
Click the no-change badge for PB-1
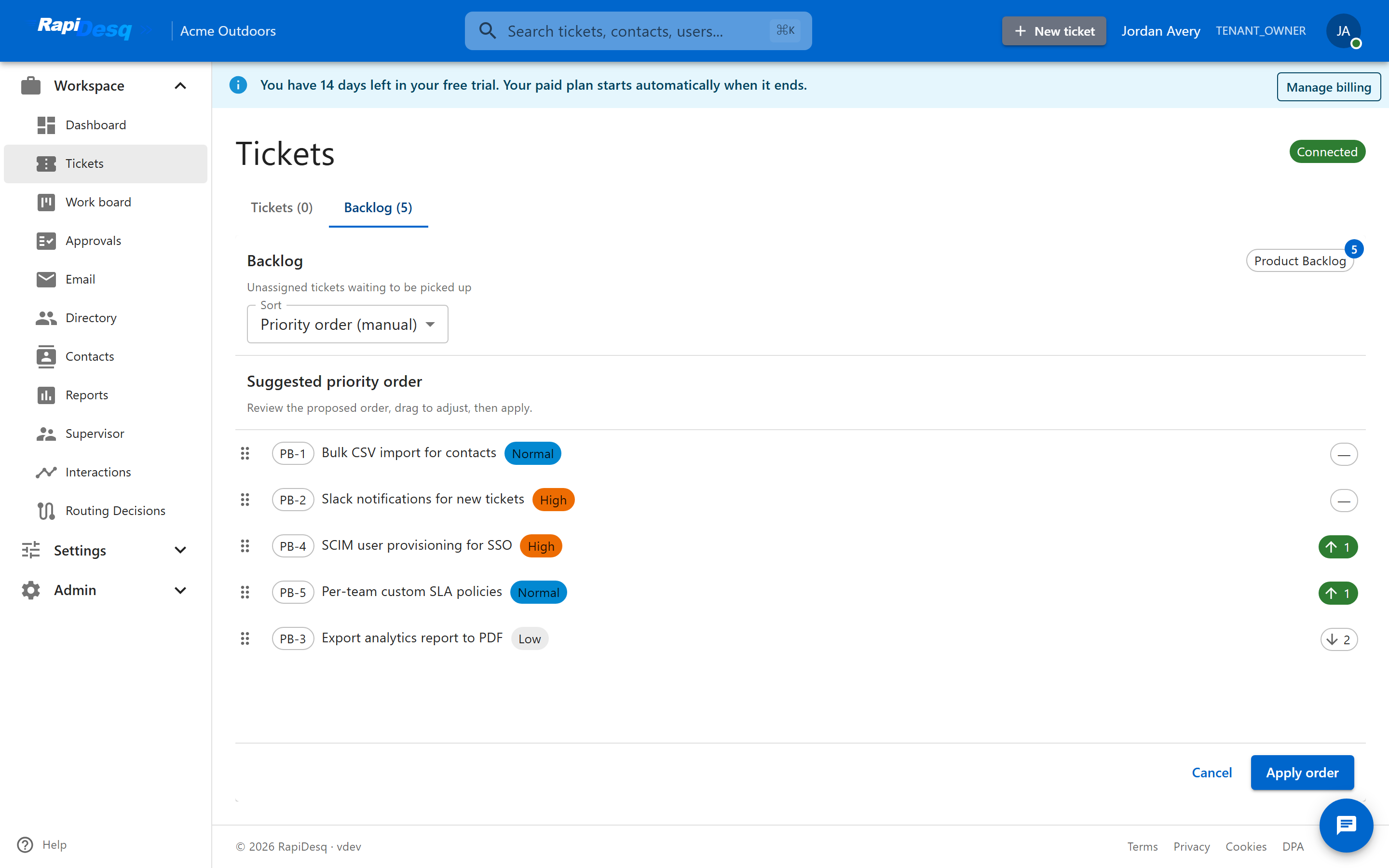(1344, 455)
